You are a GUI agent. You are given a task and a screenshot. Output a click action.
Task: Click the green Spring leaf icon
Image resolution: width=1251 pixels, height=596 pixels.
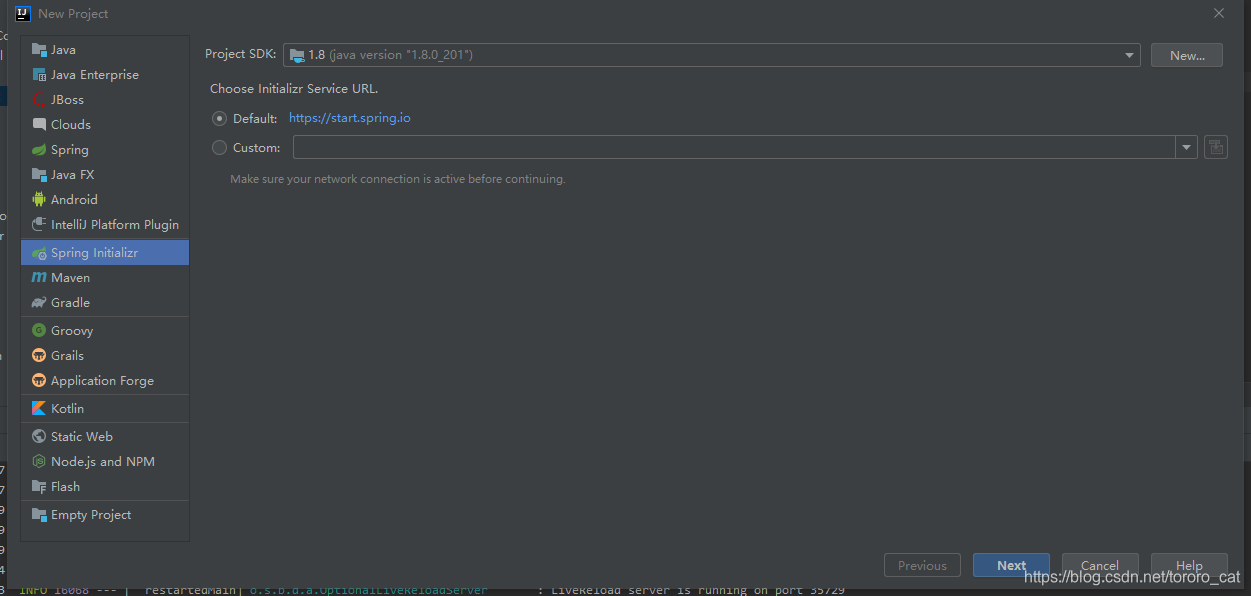coord(39,149)
